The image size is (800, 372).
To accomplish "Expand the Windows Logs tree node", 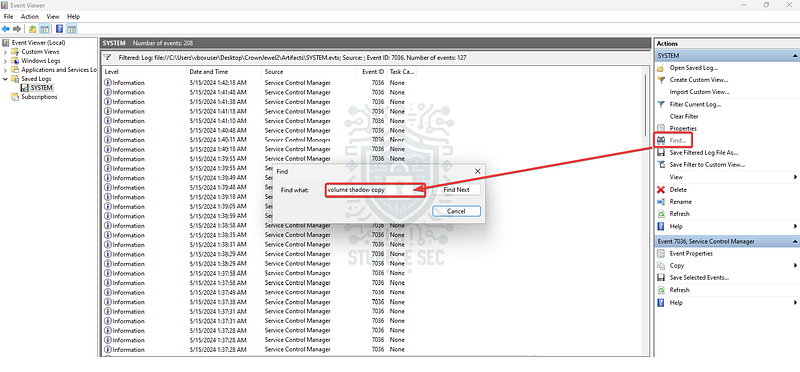I will click(5, 61).
